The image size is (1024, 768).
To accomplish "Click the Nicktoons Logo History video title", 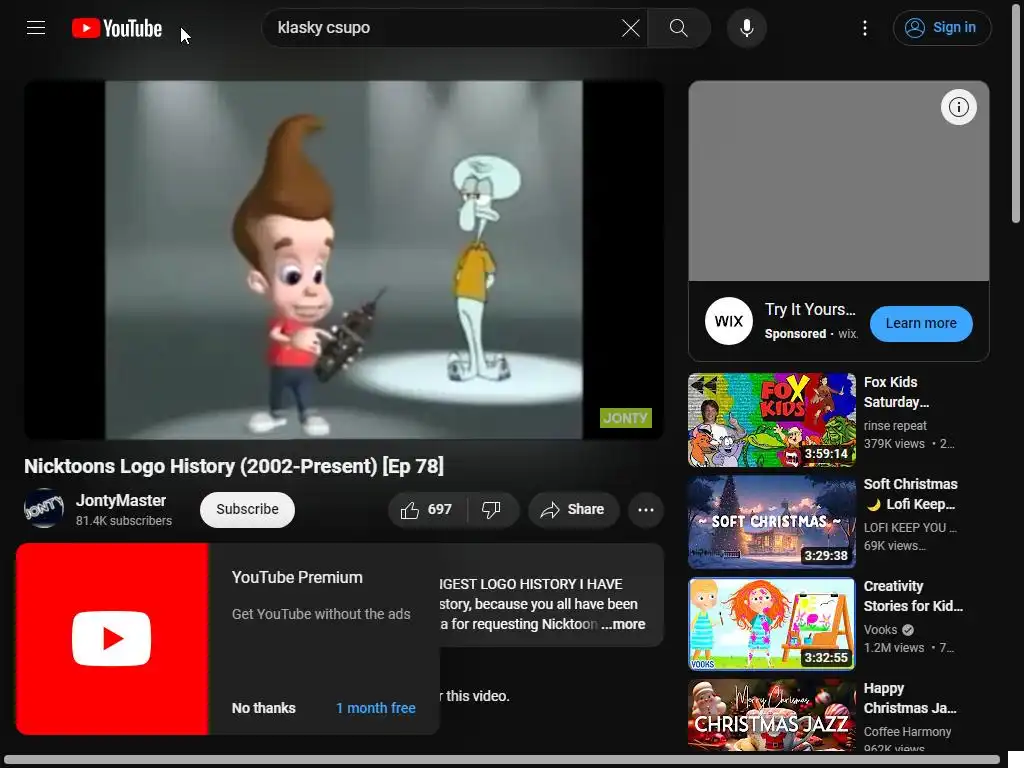I will click(x=234, y=466).
